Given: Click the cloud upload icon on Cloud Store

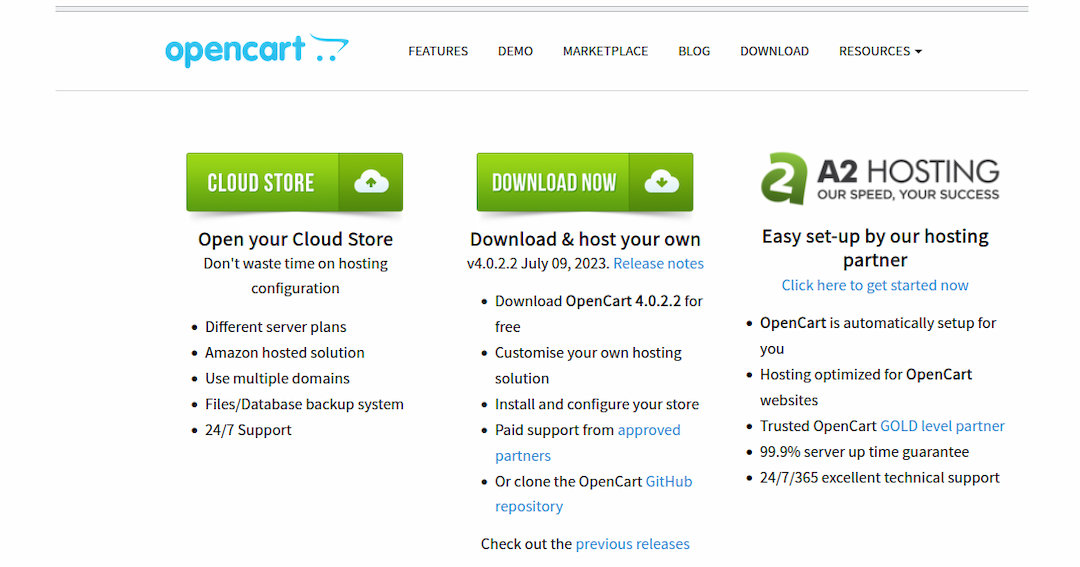Looking at the screenshot, I should (x=371, y=182).
